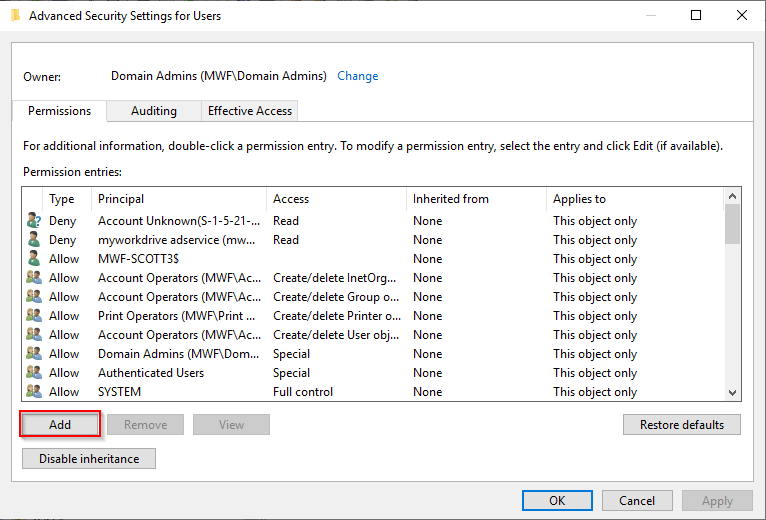Click the Disable inheritance button
Viewport: 766px width, 520px height.
pos(89,459)
